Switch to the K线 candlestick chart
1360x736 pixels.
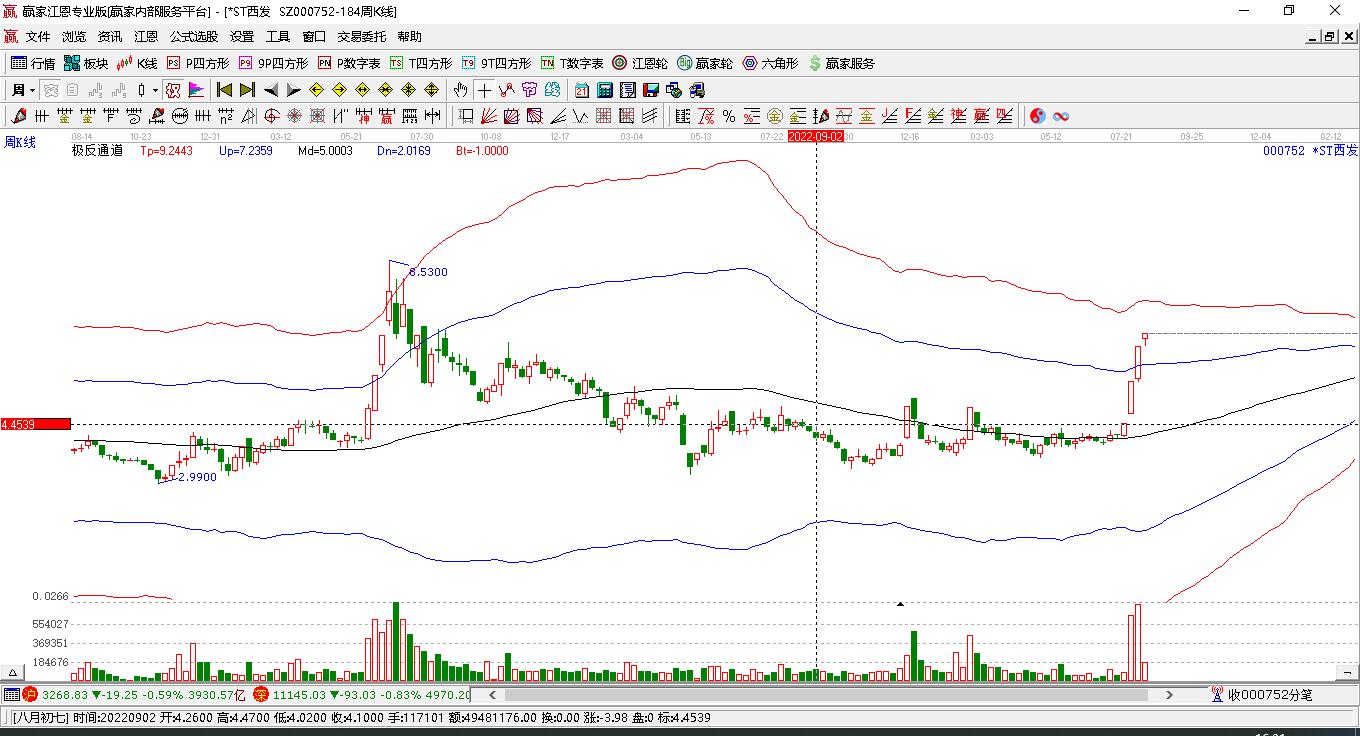pos(137,63)
